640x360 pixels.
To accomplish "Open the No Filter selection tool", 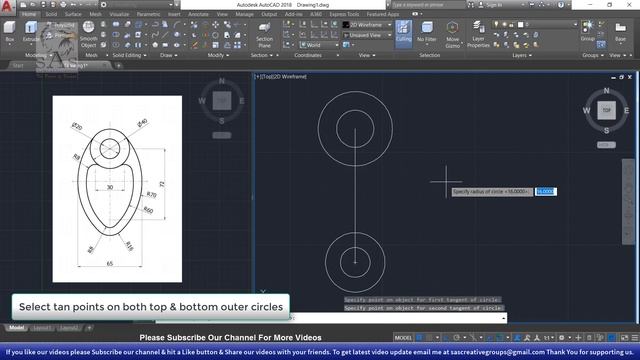I will (x=427, y=32).
